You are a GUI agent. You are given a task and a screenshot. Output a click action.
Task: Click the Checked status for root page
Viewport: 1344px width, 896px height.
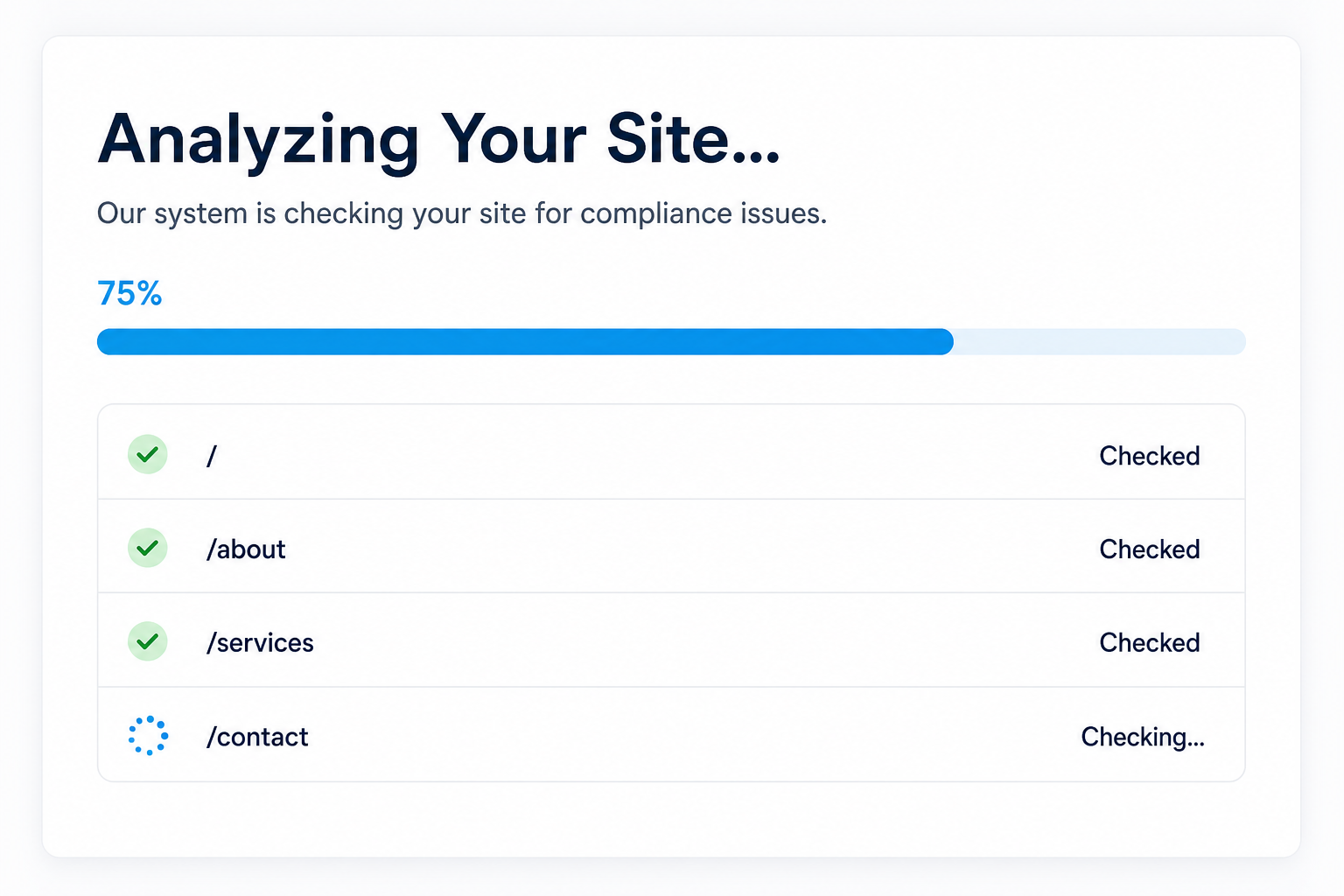pos(1149,456)
